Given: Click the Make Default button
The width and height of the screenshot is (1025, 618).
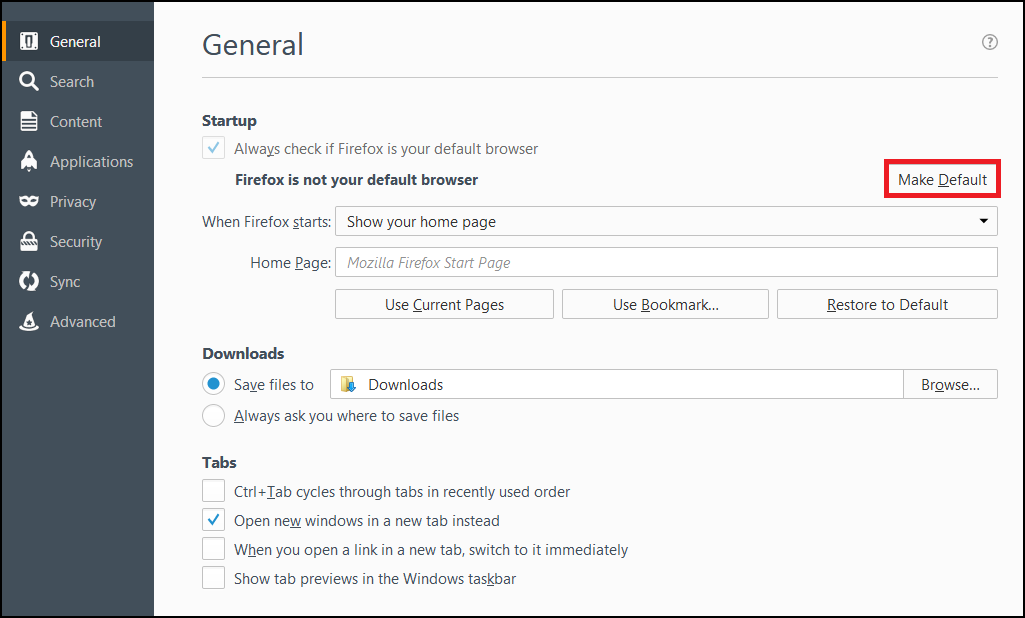Looking at the screenshot, I should (x=942, y=179).
